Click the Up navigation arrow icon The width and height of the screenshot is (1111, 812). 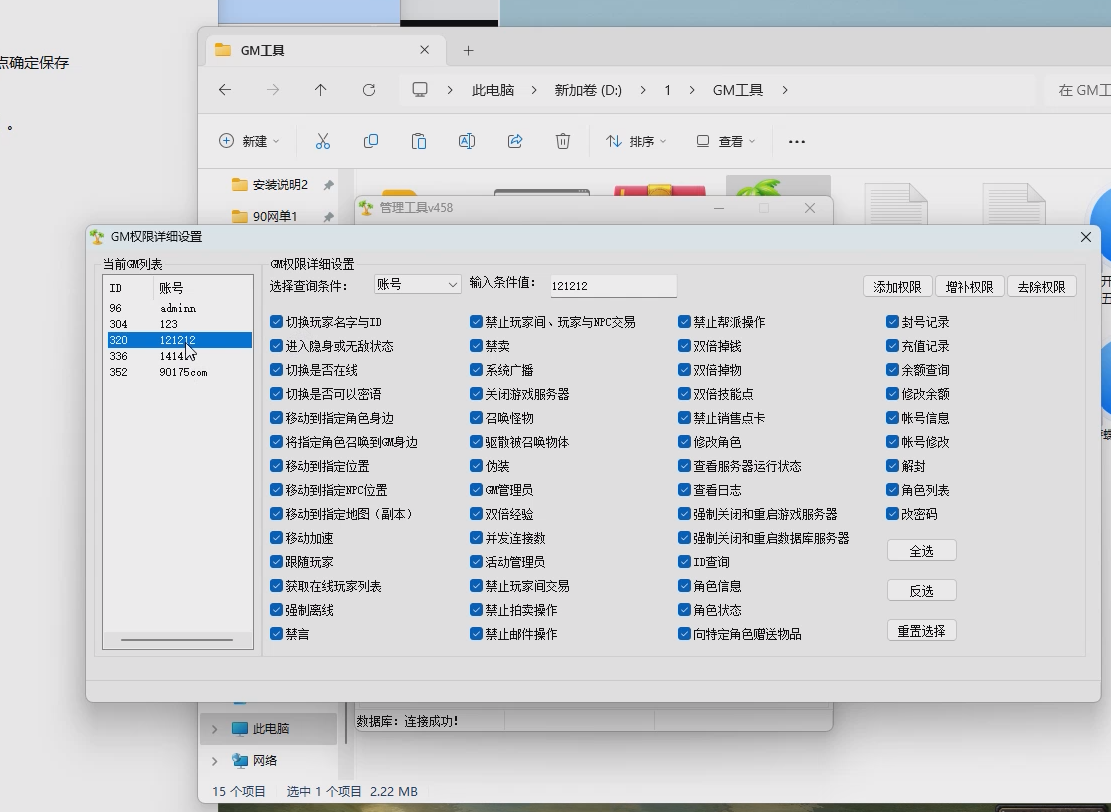(x=321, y=89)
